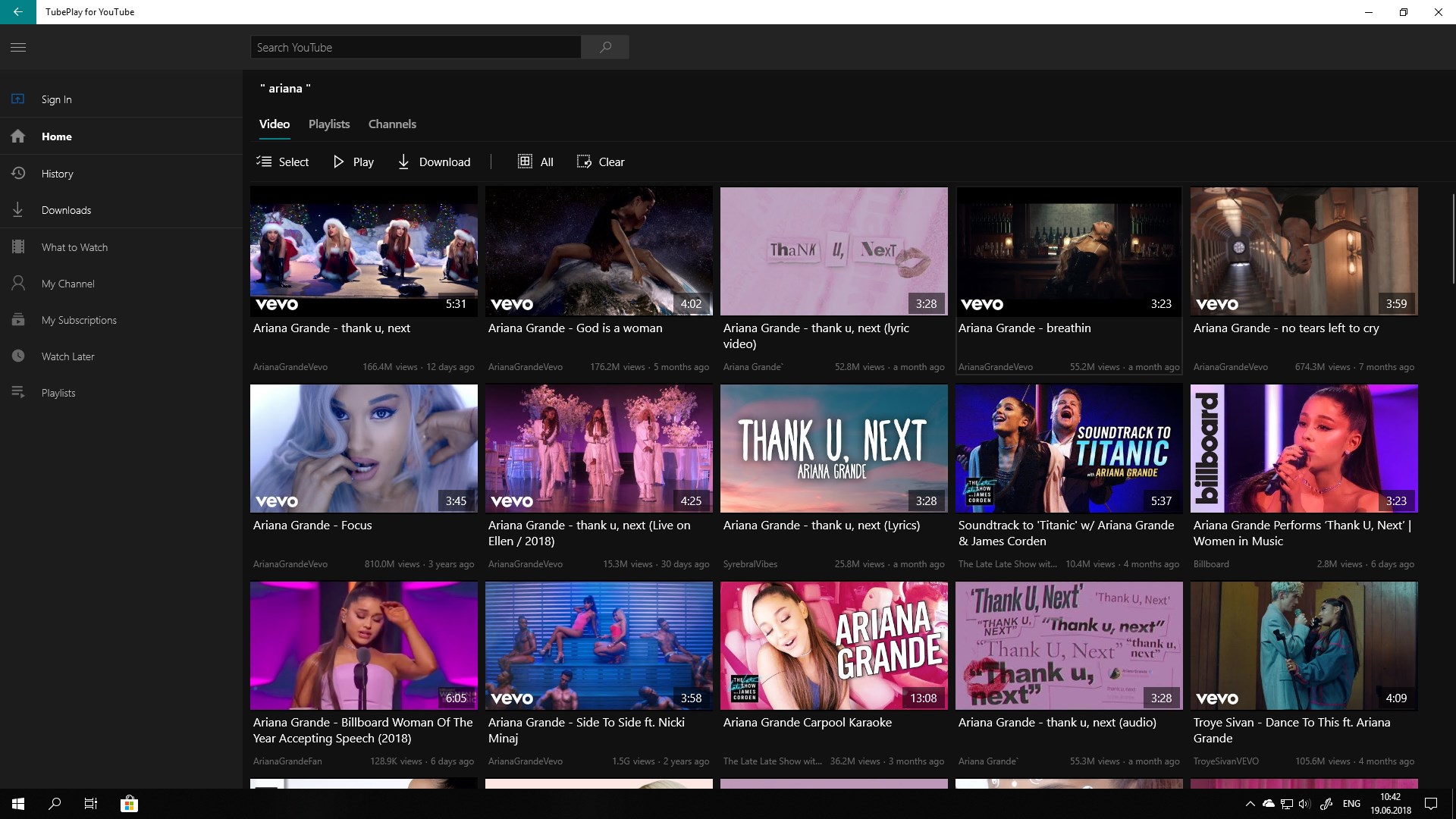This screenshot has height=819, width=1456.
Task: Click the What to Watch film icon
Action: [18, 247]
